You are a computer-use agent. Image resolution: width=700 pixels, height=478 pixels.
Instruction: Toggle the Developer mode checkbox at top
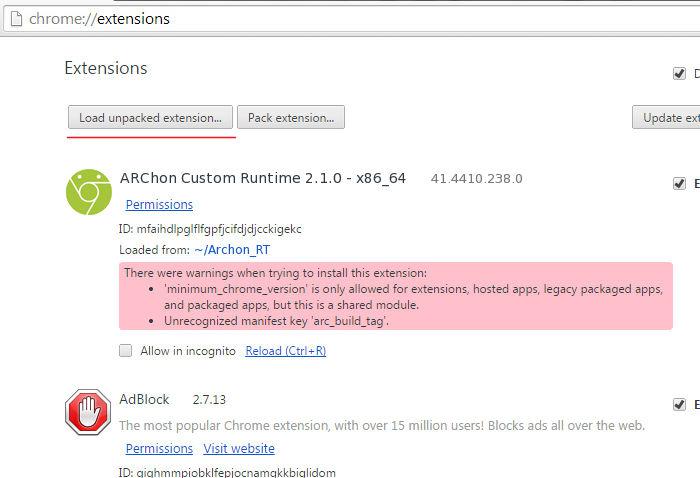click(679, 73)
